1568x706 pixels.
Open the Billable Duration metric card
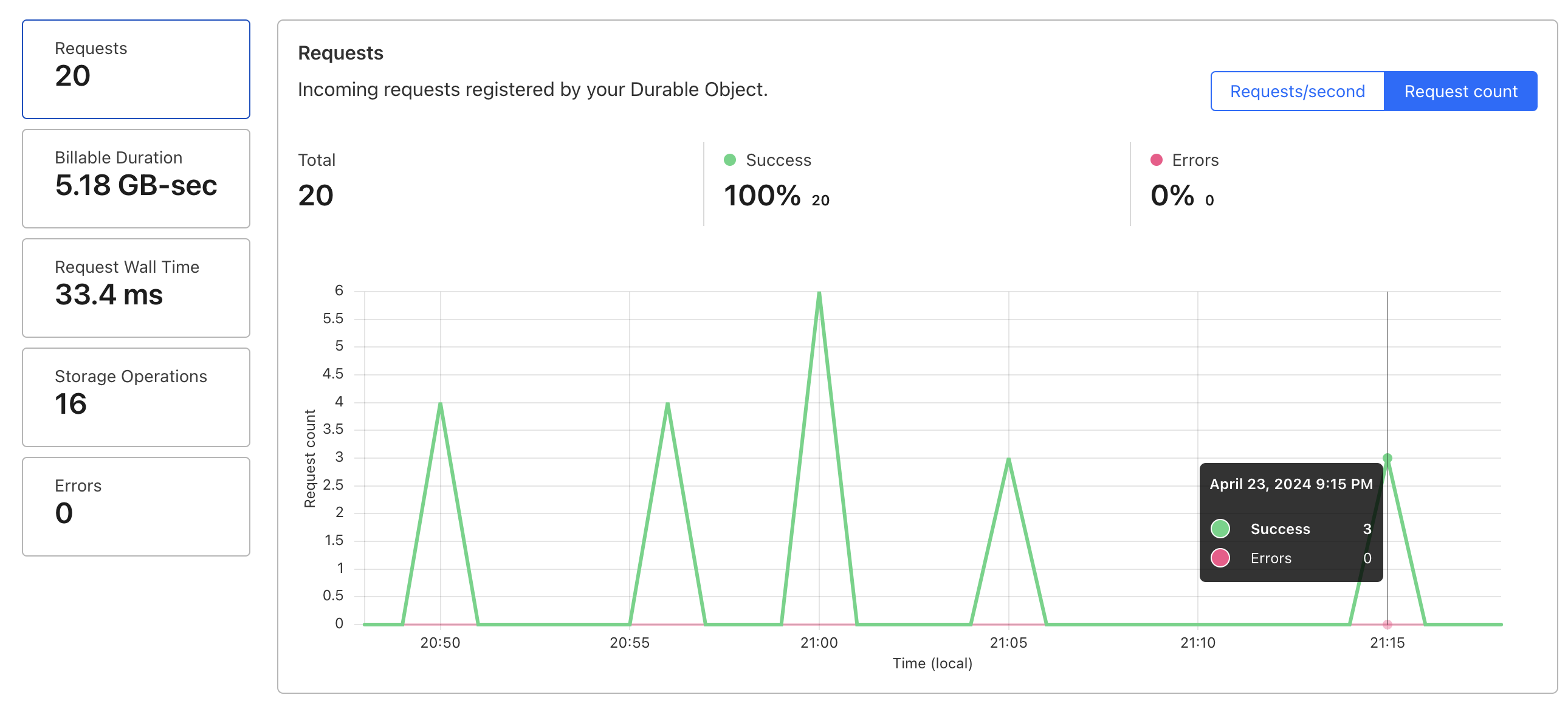tap(136, 179)
